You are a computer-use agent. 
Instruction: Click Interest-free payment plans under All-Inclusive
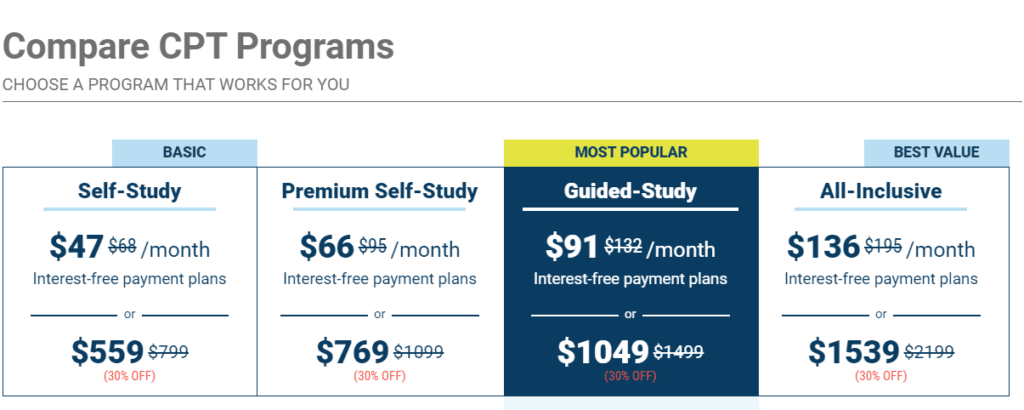(x=881, y=279)
